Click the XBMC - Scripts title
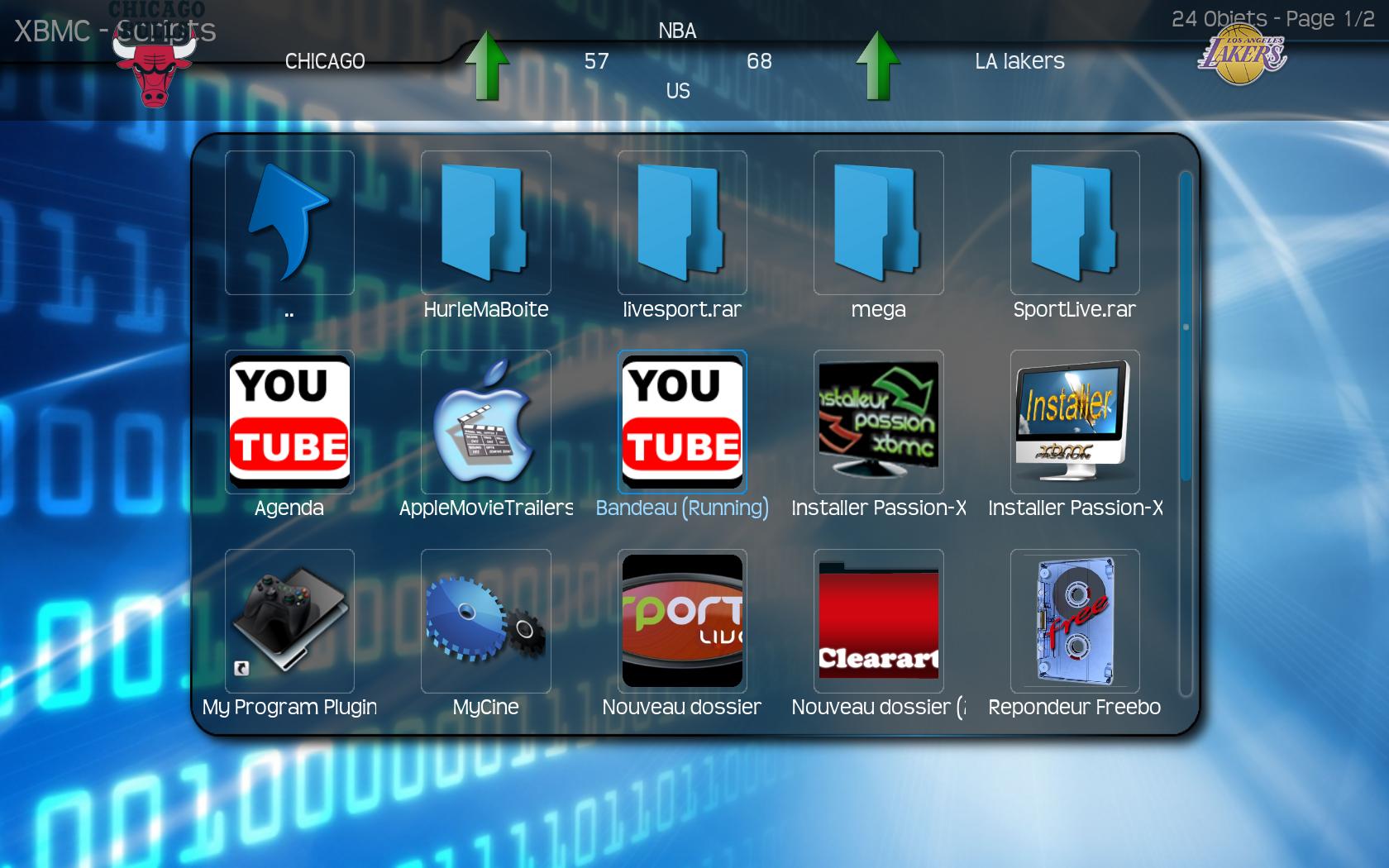 [115, 31]
